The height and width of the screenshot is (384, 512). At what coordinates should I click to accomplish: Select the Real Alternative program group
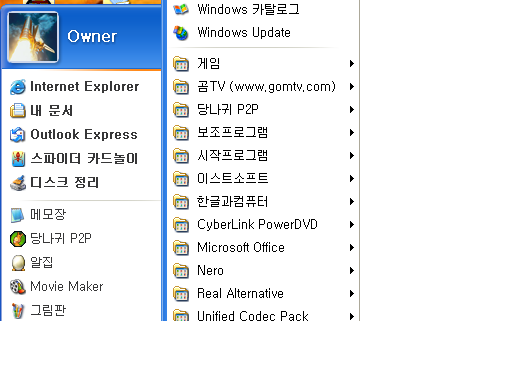click(263, 294)
